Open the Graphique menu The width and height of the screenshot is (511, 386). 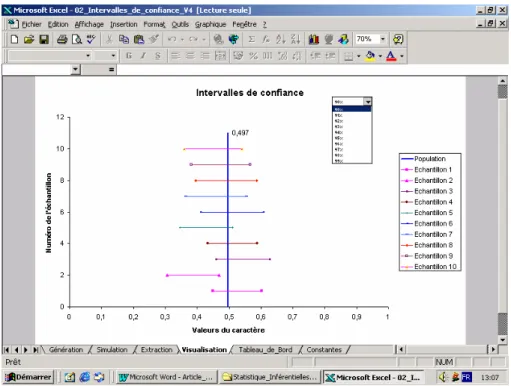pos(210,24)
